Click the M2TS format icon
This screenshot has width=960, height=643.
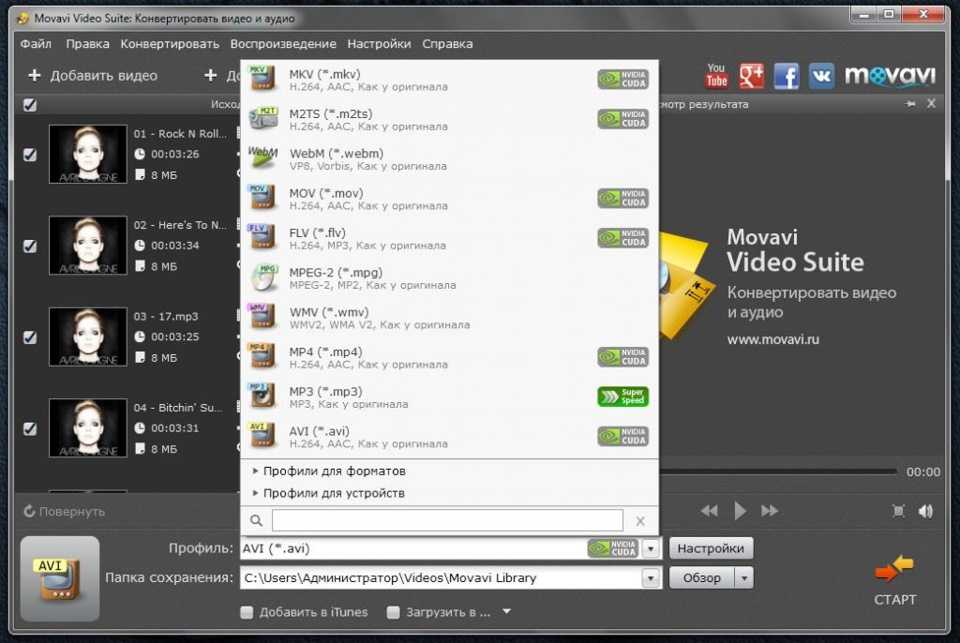263,119
